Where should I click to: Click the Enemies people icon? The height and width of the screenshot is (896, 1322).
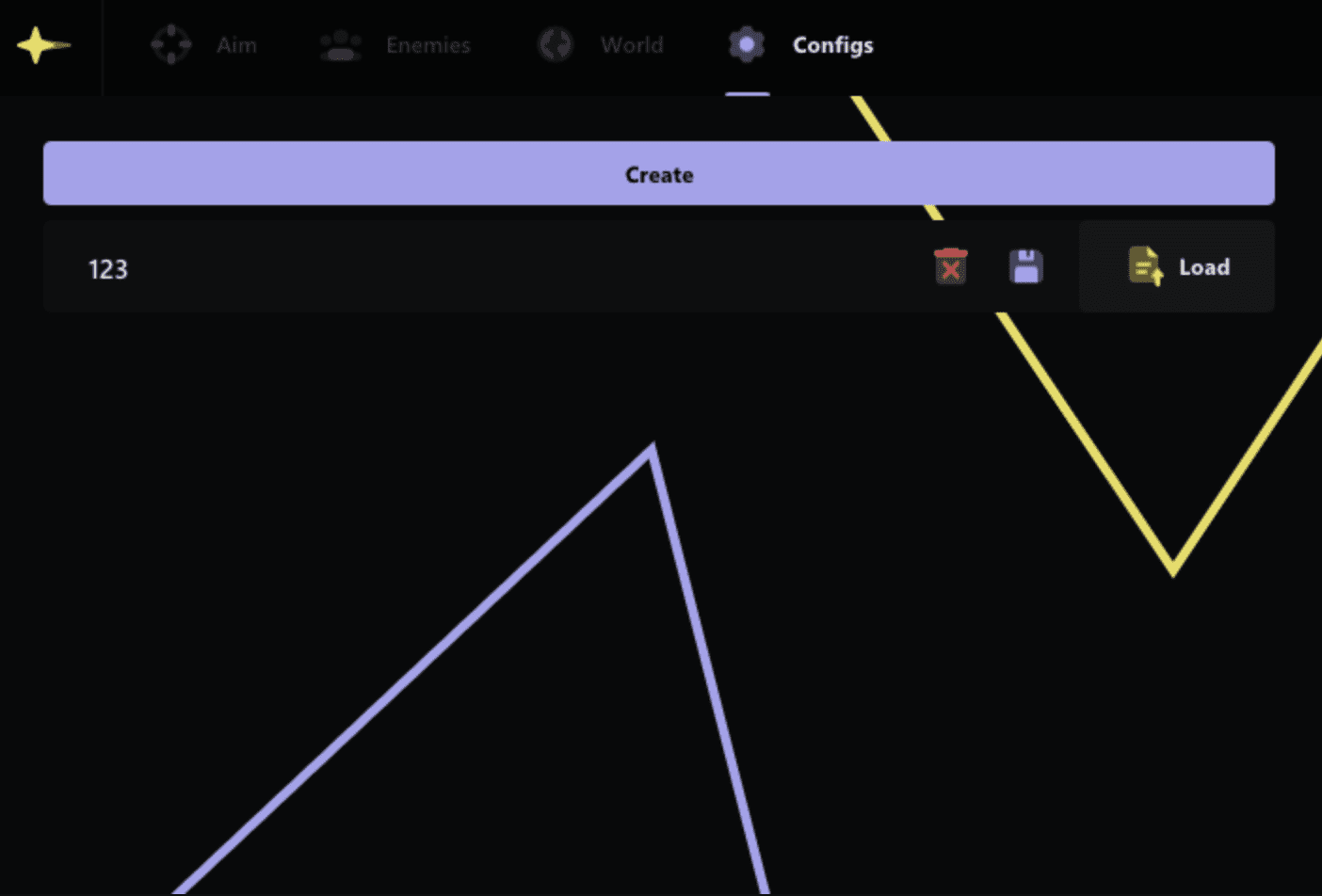(341, 45)
